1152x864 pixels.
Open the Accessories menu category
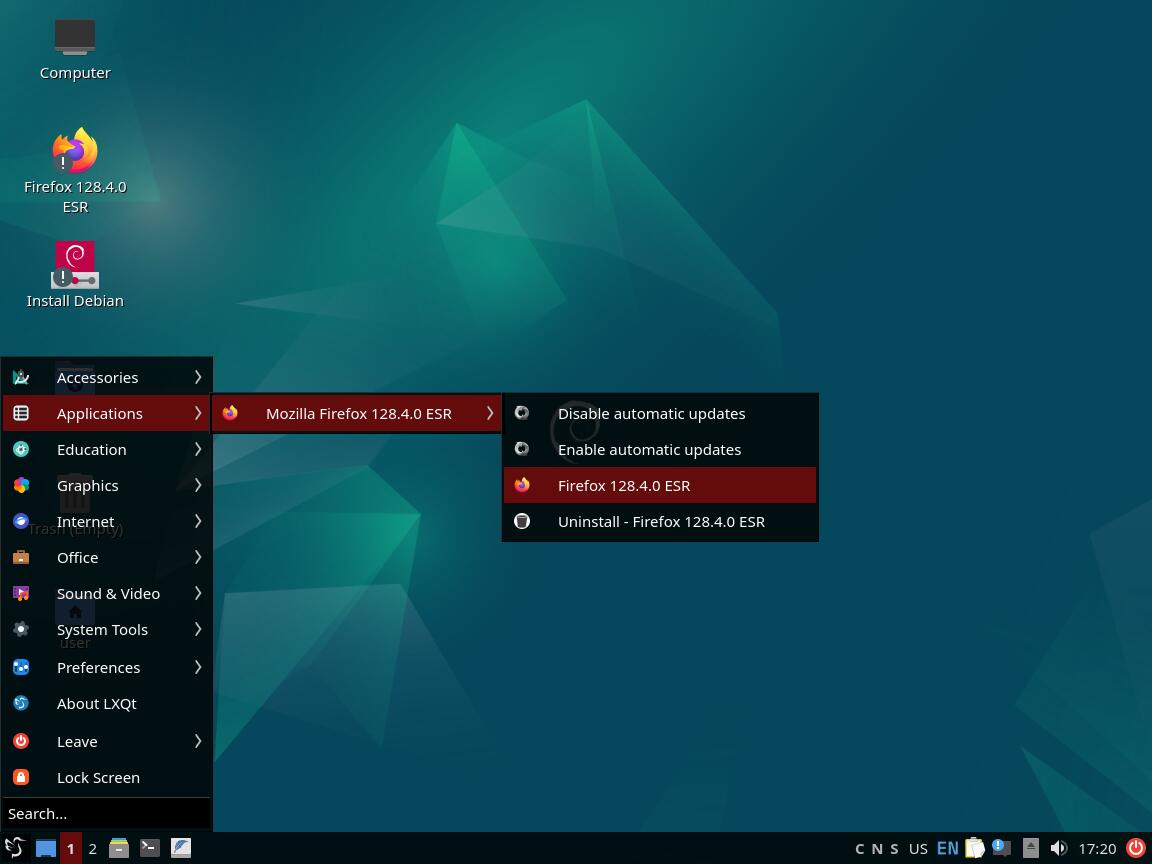coord(107,378)
